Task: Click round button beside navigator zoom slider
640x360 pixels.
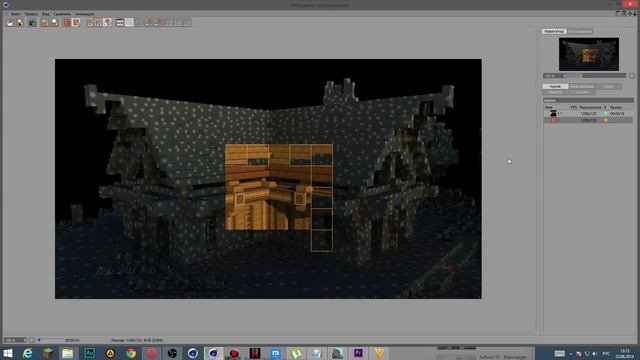Action: (631, 76)
